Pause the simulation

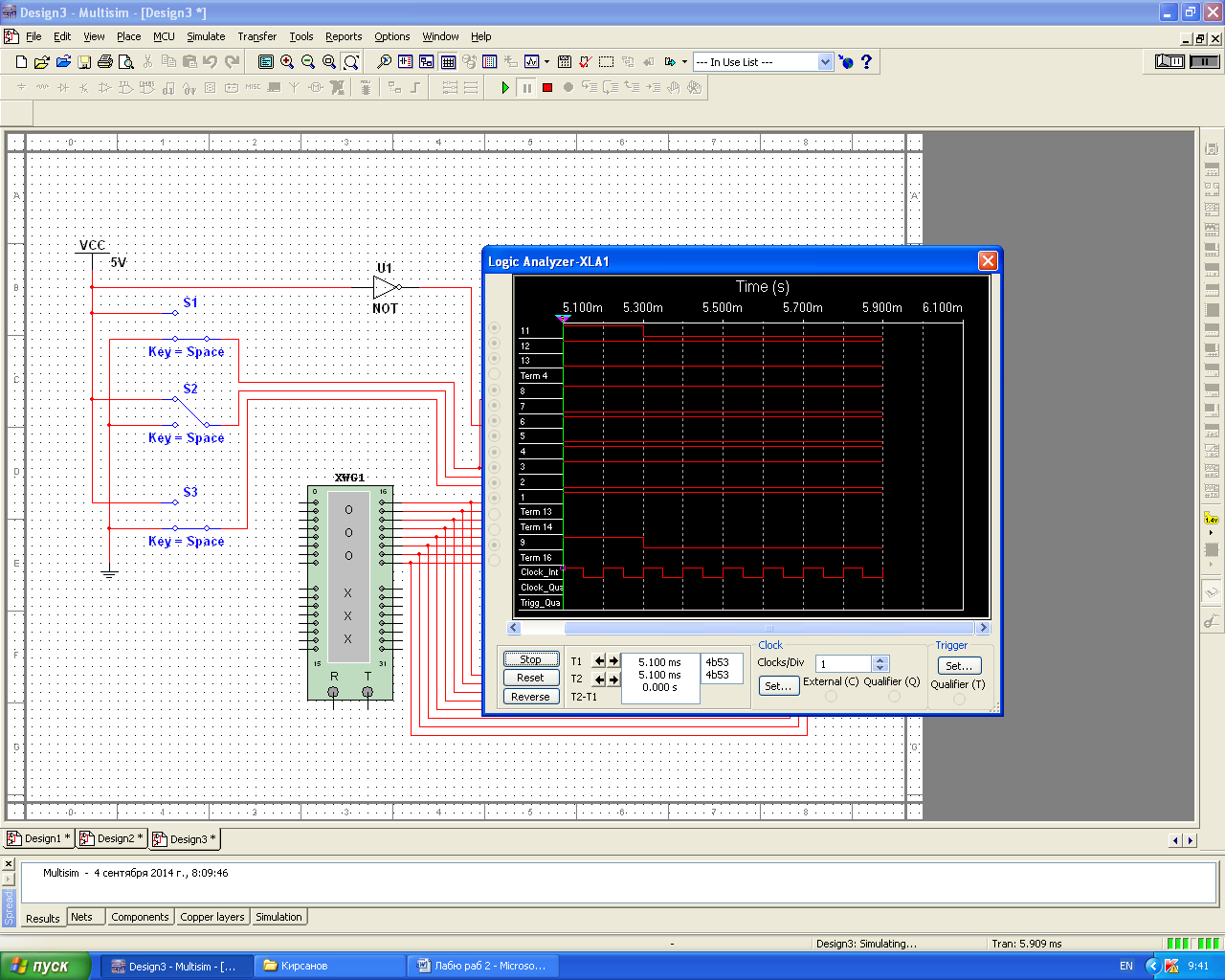pyautogui.click(x=526, y=87)
